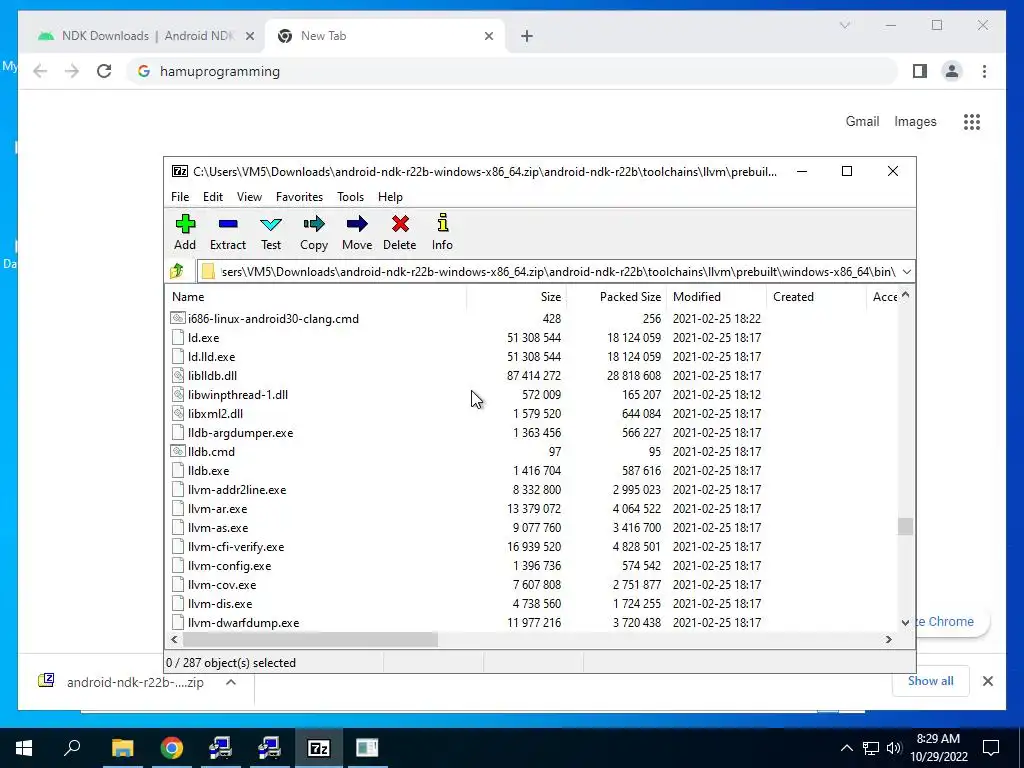Click the Add toolbar icon in 7-Zip
The height and width of the screenshot is (768, 1024).
coord(185,224)
